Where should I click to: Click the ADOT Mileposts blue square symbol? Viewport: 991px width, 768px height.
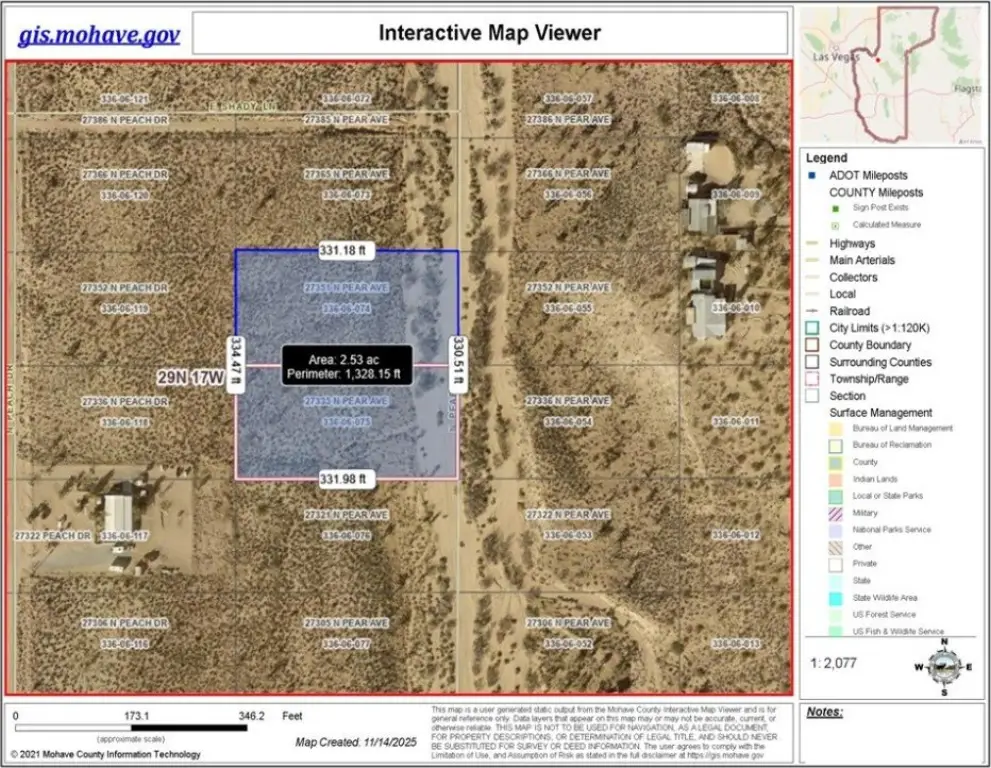click(x=813, y=175)
